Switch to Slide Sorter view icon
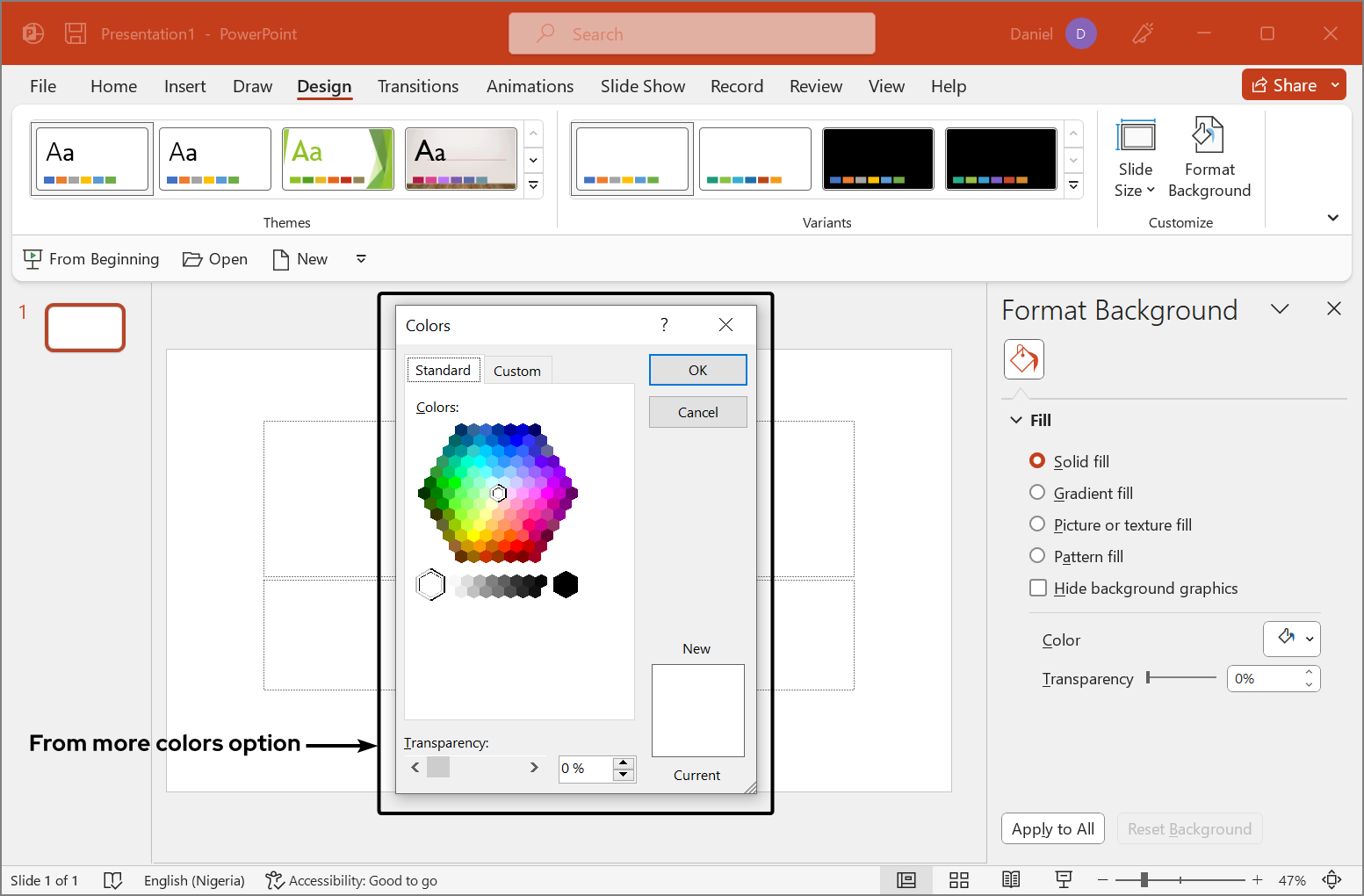This screenshot has width=1364, height=896. pos(959,880)
